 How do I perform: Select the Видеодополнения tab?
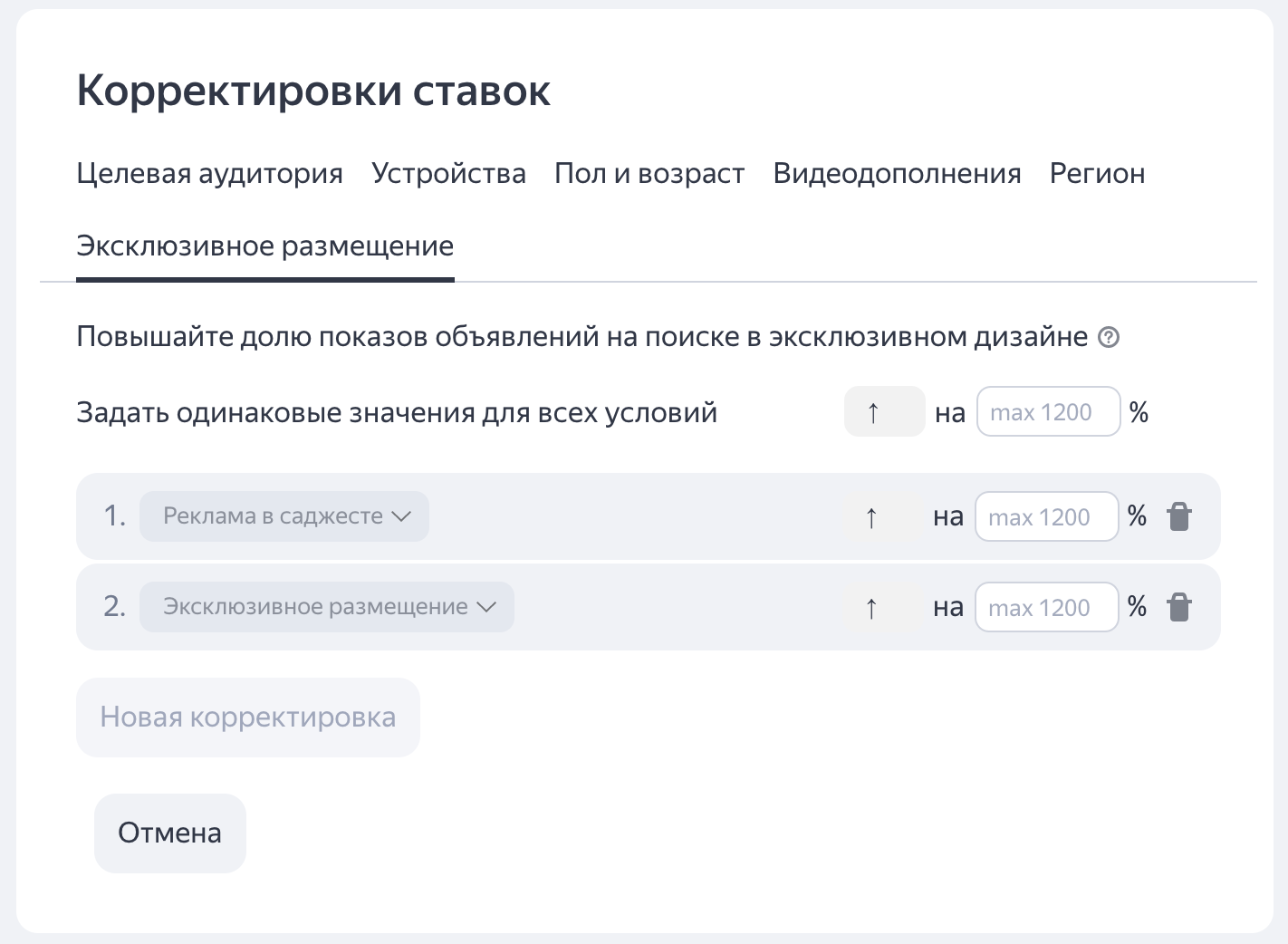[897, 173]
